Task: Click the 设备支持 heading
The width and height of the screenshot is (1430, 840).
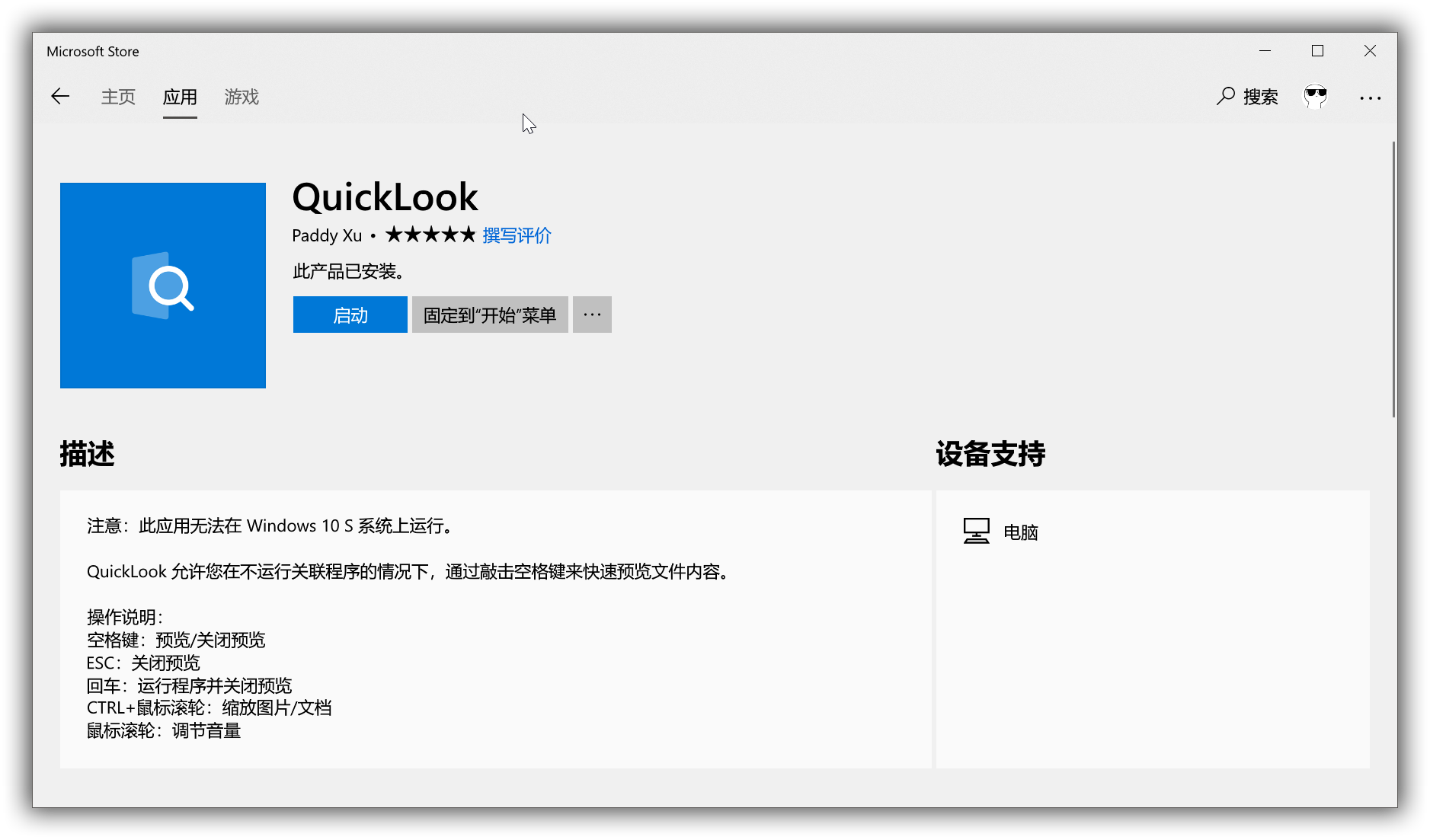Action: 990,454
